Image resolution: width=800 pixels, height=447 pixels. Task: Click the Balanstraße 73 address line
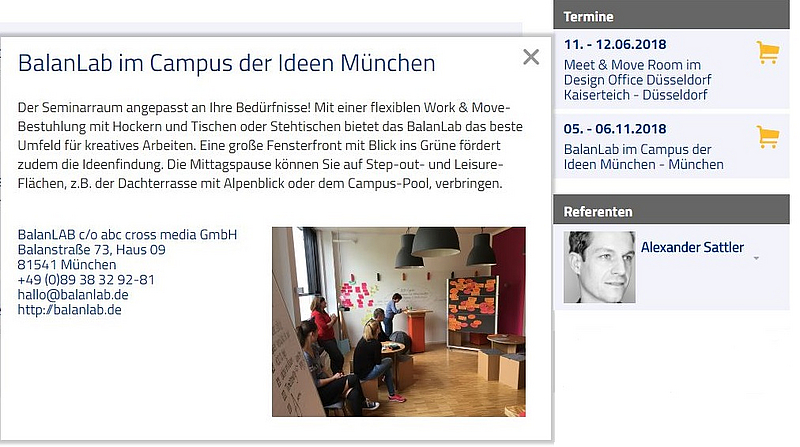pyautogui.click(x=91, y=250)
